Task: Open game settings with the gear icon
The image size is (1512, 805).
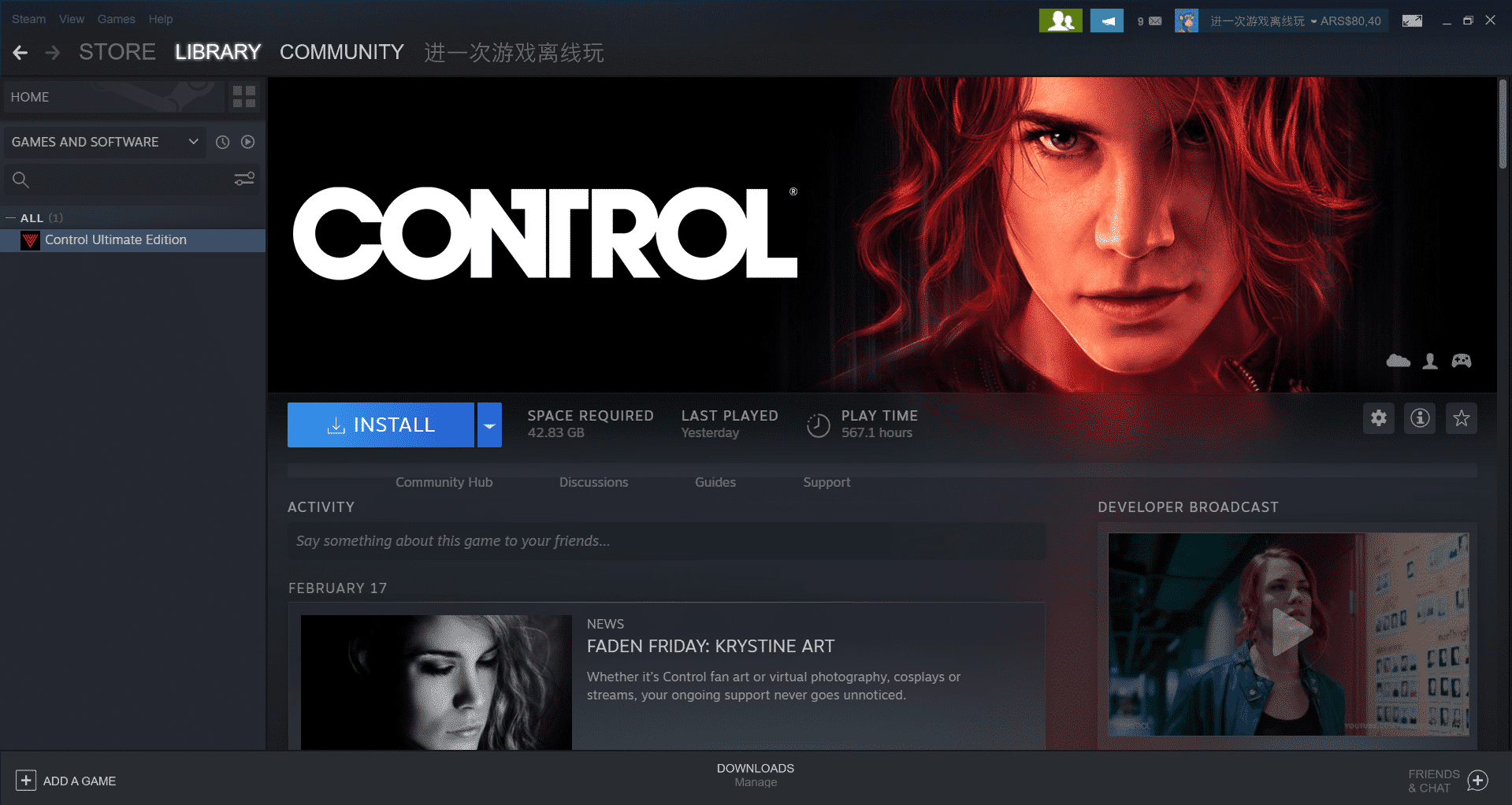Action: pyautogui.click(x=1378, y=418)
